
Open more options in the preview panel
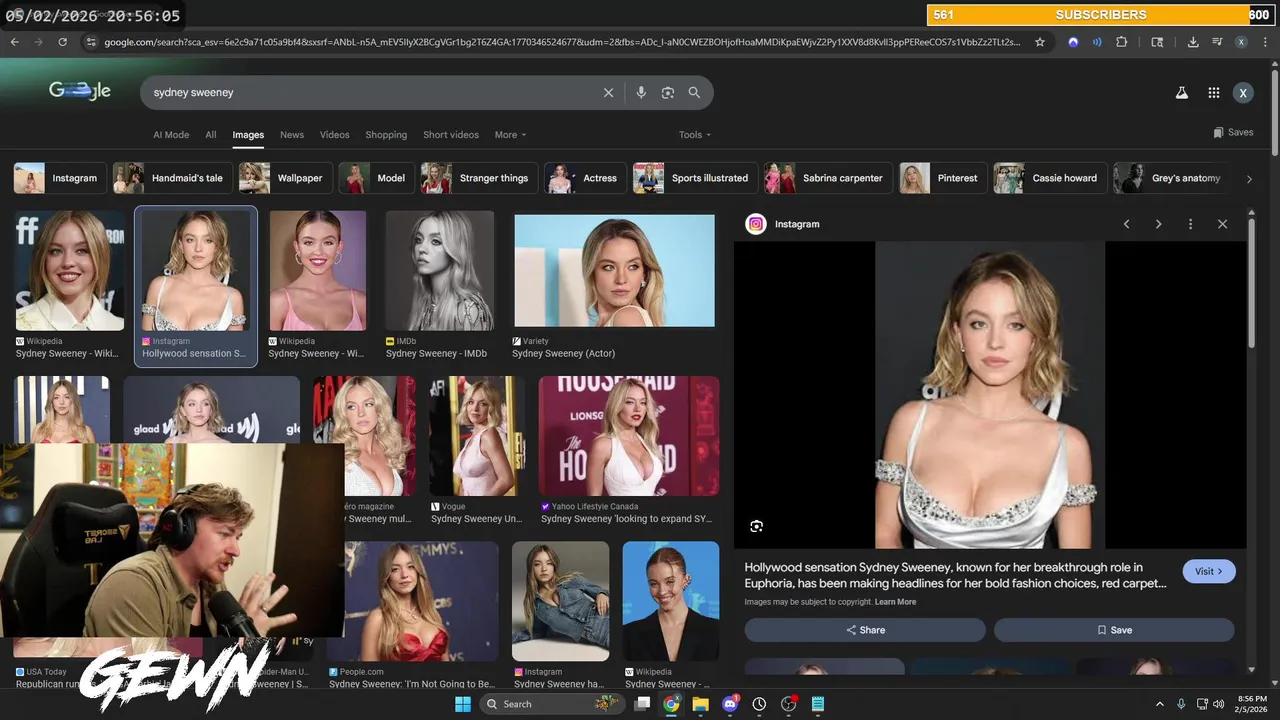click(1190, 224)
